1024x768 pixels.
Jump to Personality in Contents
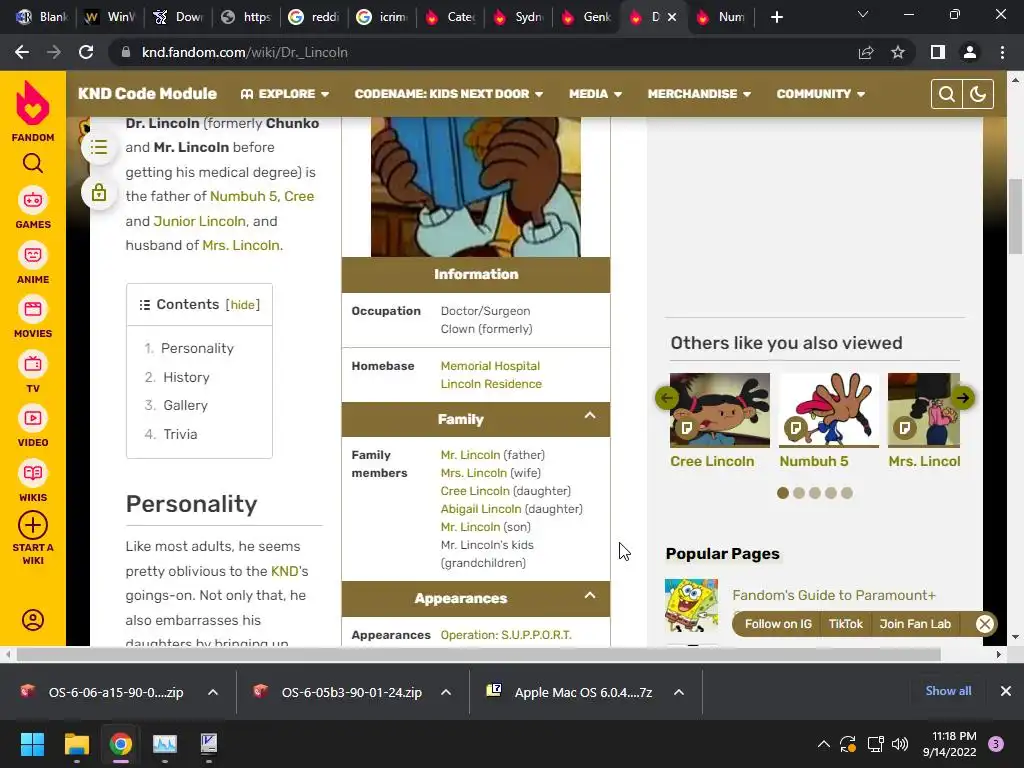point(197,349)
